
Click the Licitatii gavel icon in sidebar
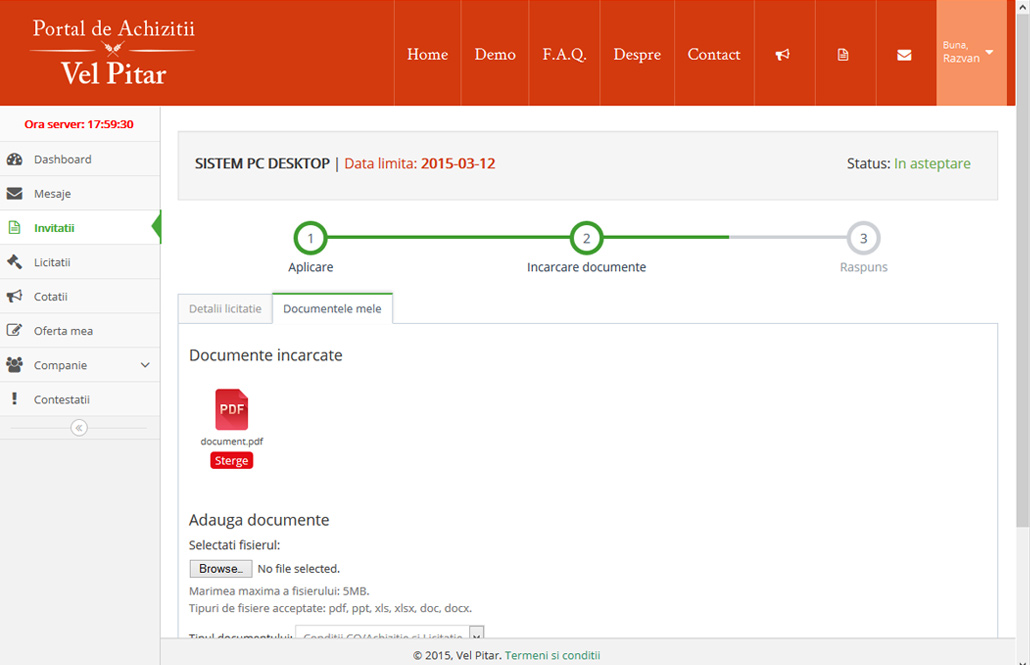point(14,262)
